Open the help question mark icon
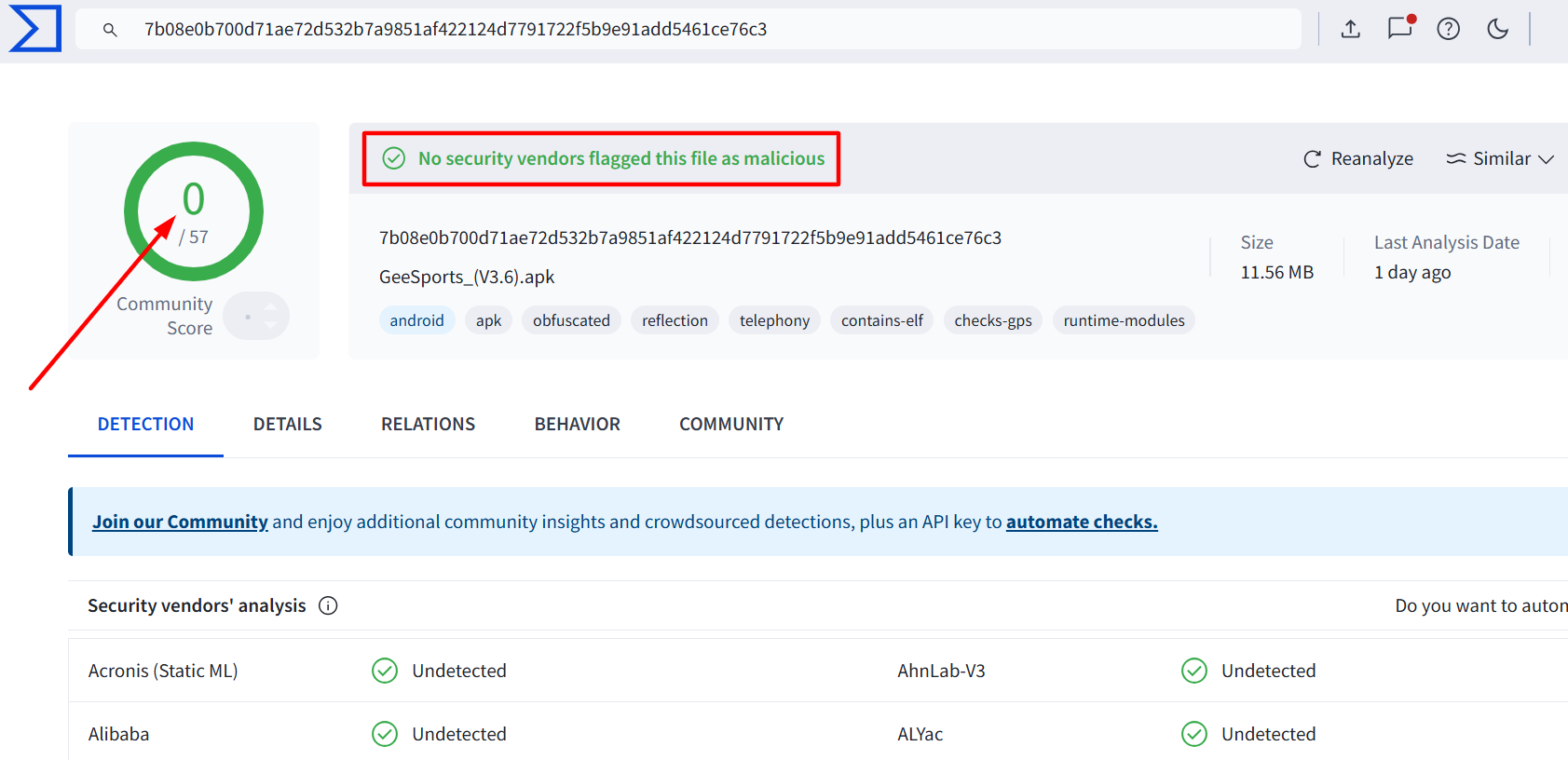1568x760 pixels. click(x=1448, y=29)
